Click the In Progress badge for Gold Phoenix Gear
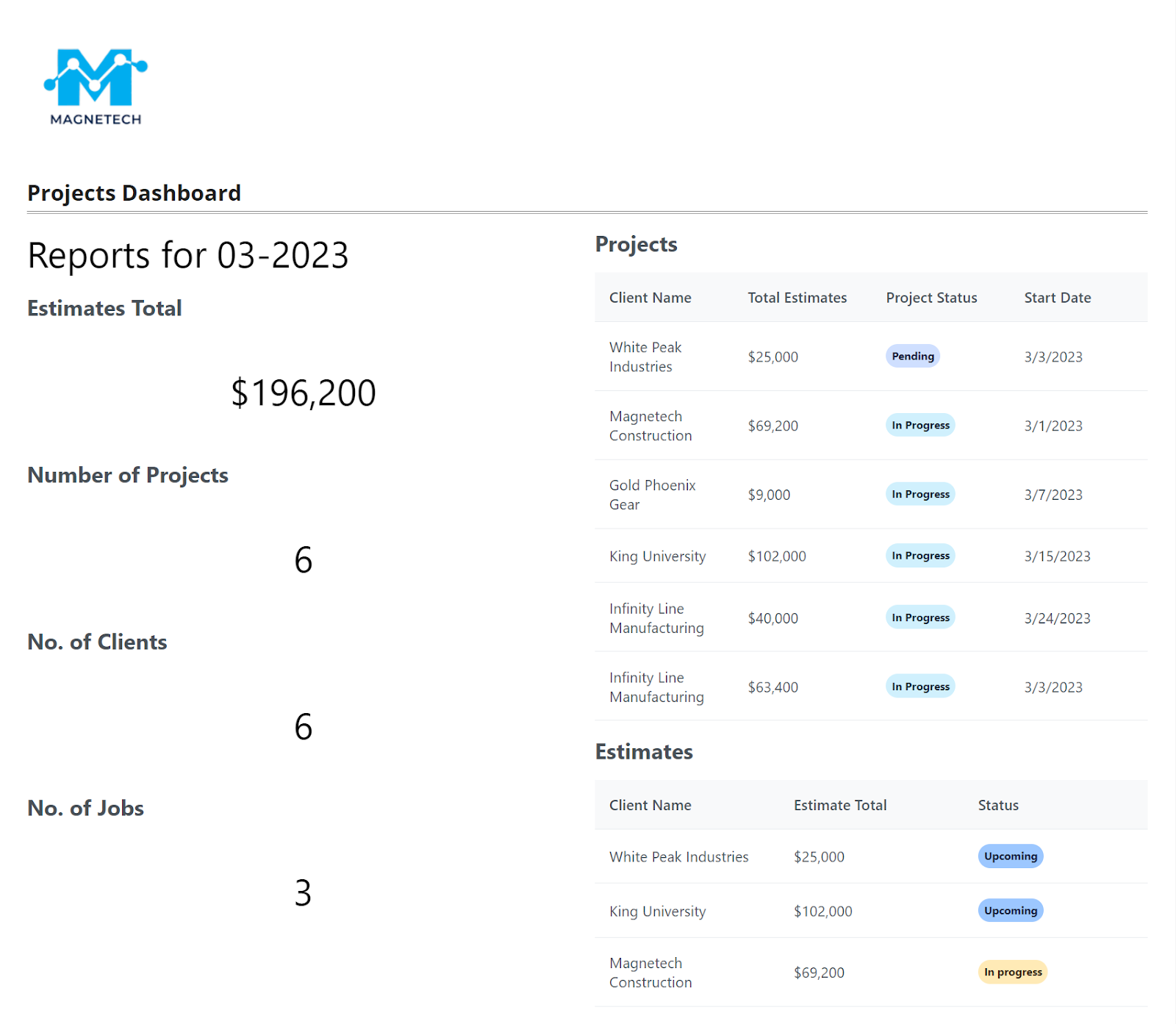The image size is (1176, 1024). click(x=919, y=494)
